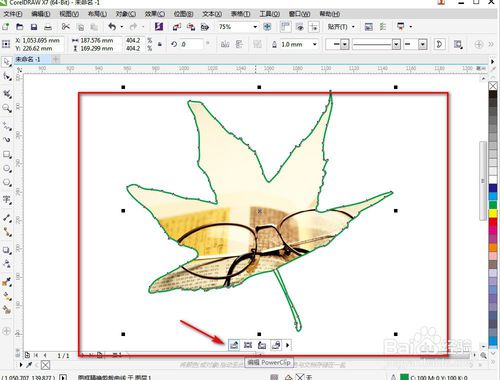Click the Publish to PDF icon
The image size is (500, 380).
click(x=205, y=27)
